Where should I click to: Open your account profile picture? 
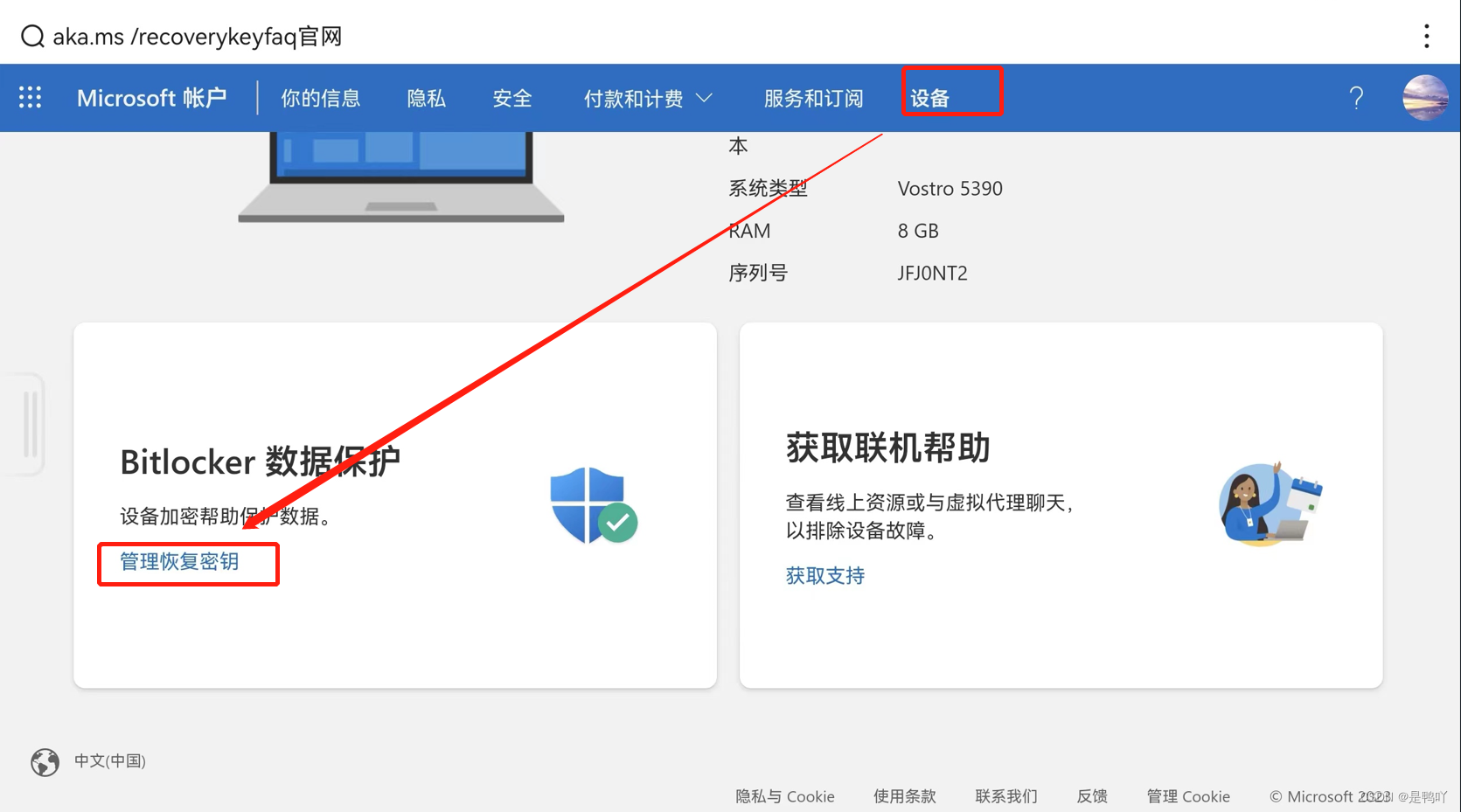(x=1424, y=97)
